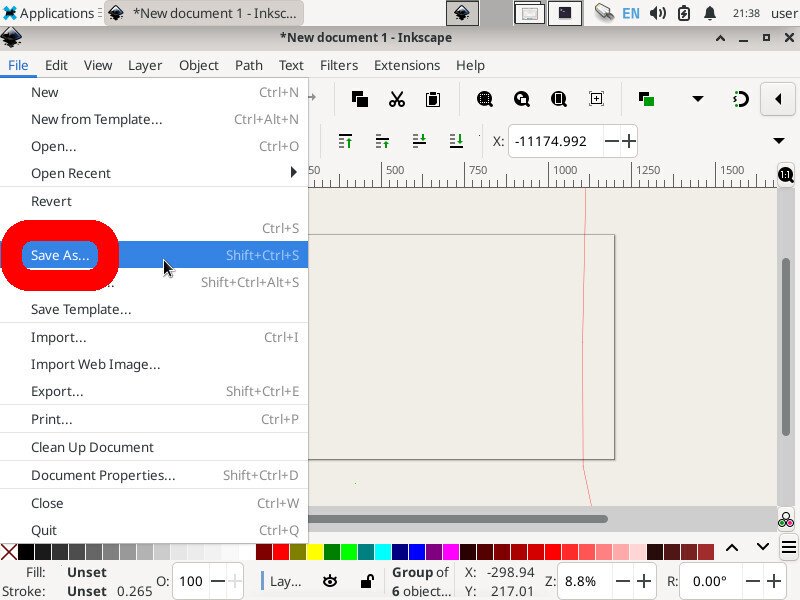Toggle the current layer lock icon
Screen dimensions: 800x600
click(x=367, y=581)
